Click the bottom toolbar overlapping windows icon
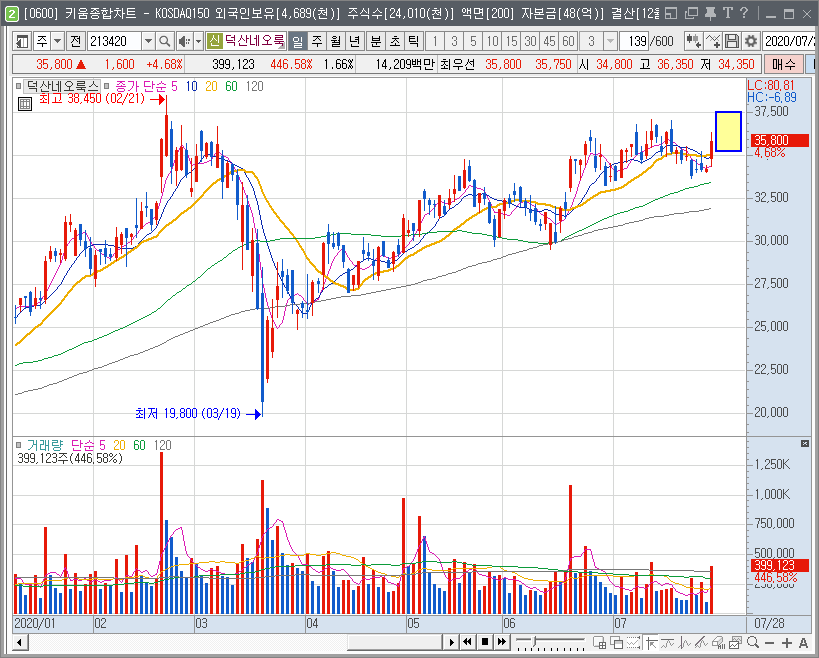This screenshot has height=658, width=819. (616, 642)
